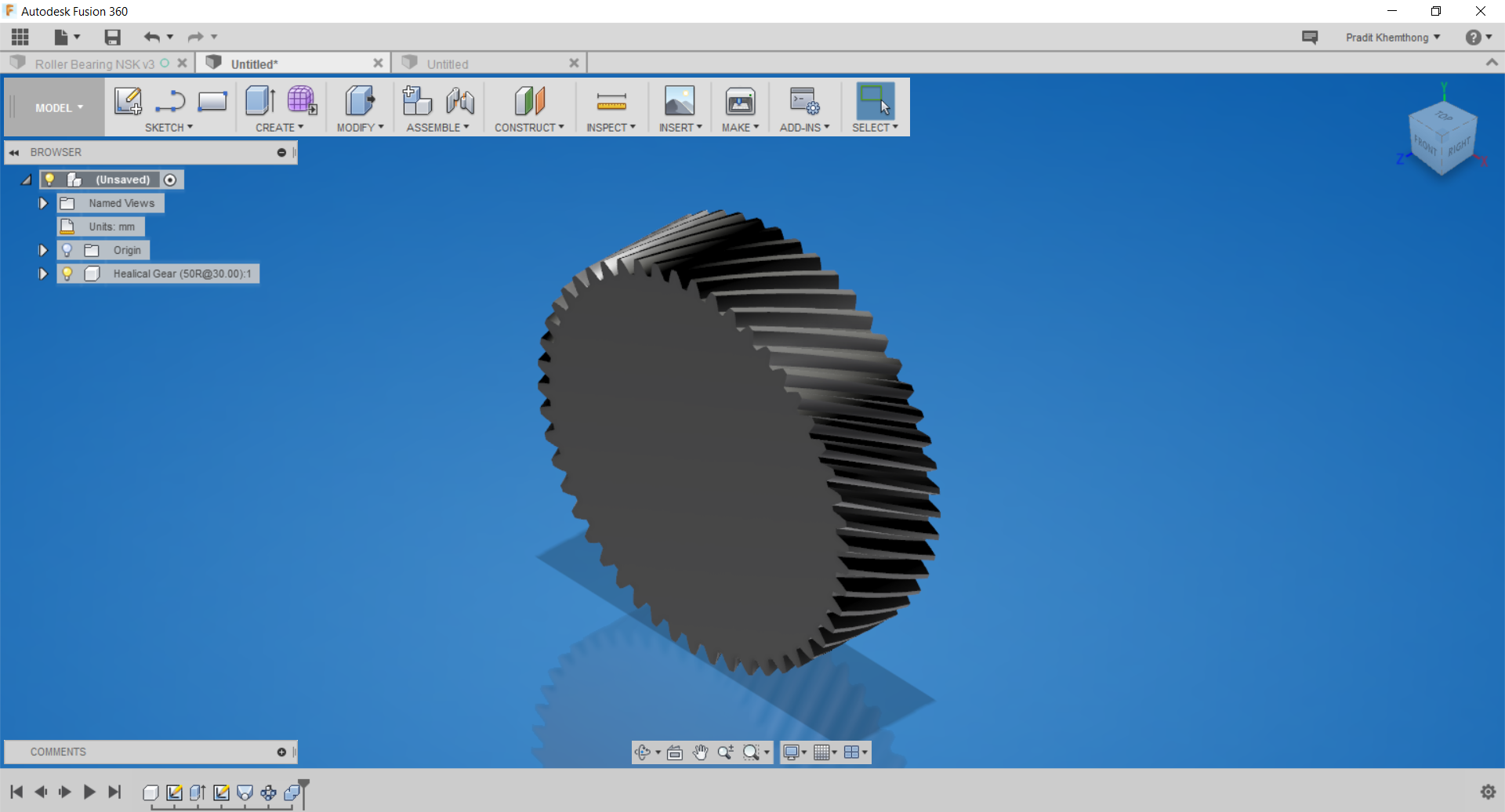Switch to the Roller Bearing NSK v3 tab
Screen dimensions: 1505x812
coord(94,63)
